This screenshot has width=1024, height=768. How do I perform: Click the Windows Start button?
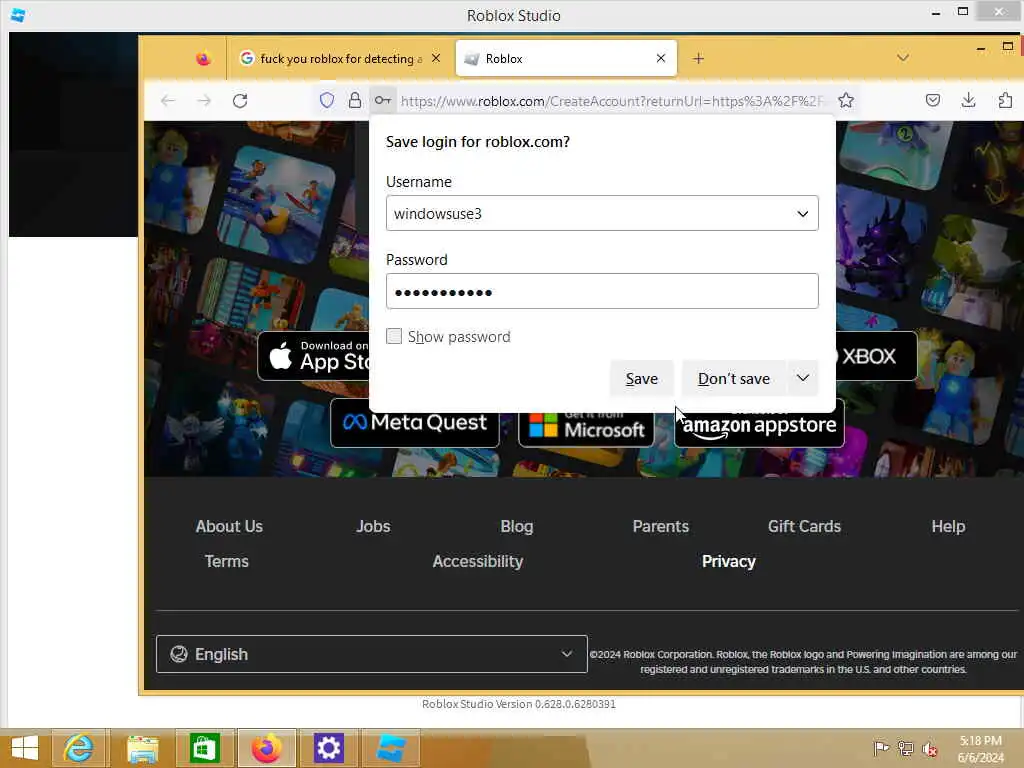pos(25,748)
